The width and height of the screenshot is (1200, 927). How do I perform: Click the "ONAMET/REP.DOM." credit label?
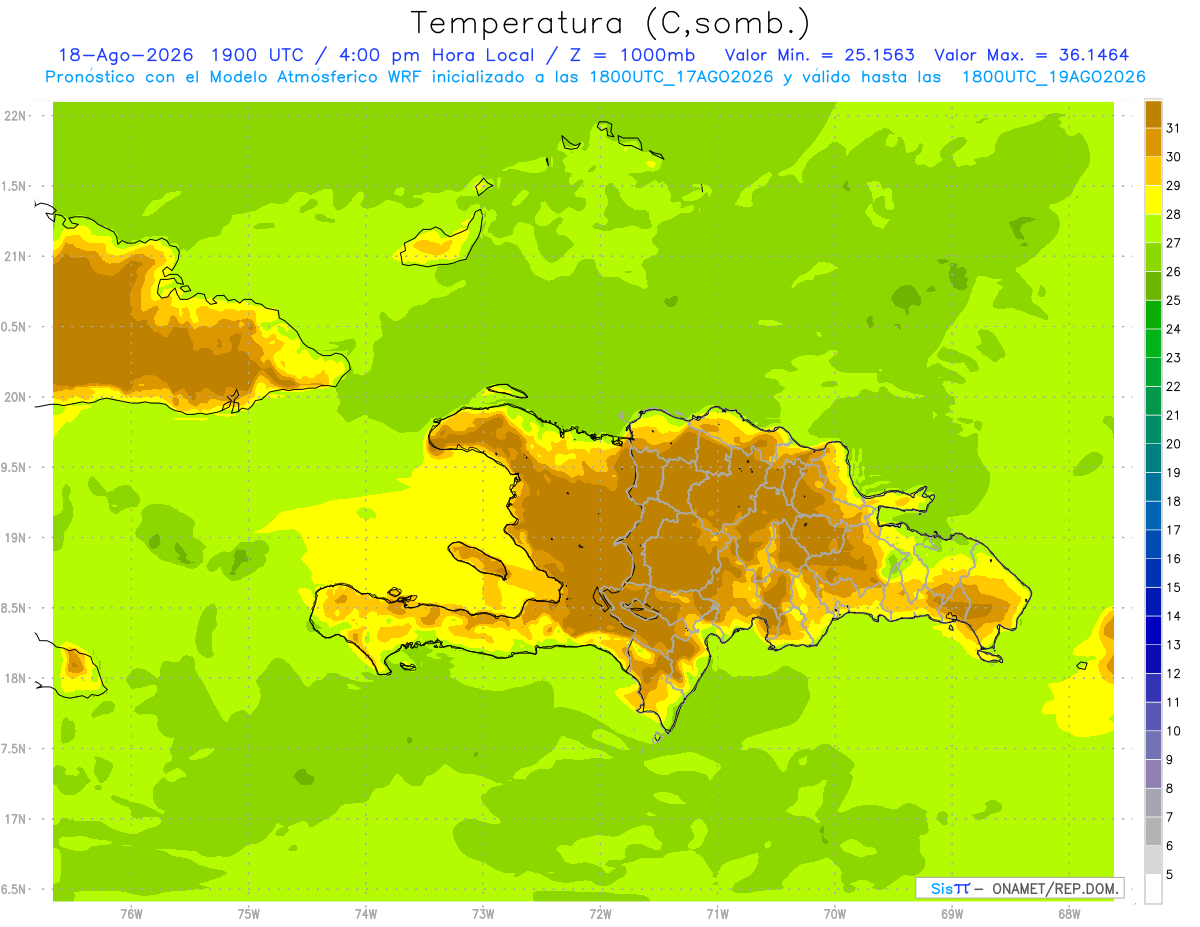[x=1055, y=888]
